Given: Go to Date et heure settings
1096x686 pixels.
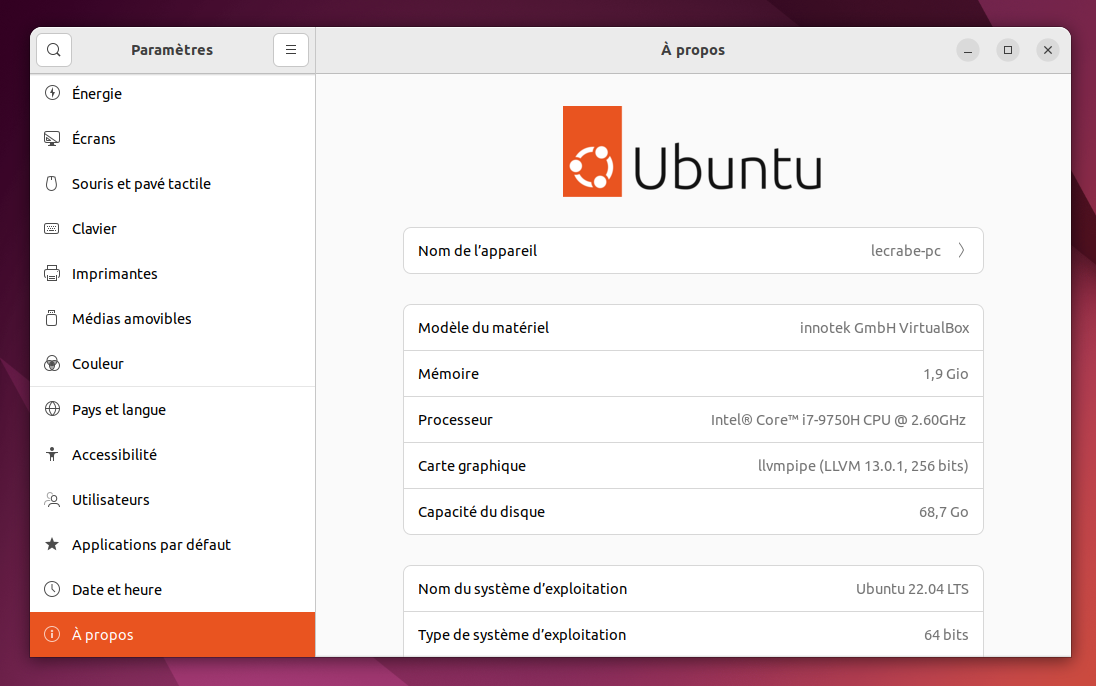Looking at the screenshot, I should pyautogui.click(x=173, y=589).
